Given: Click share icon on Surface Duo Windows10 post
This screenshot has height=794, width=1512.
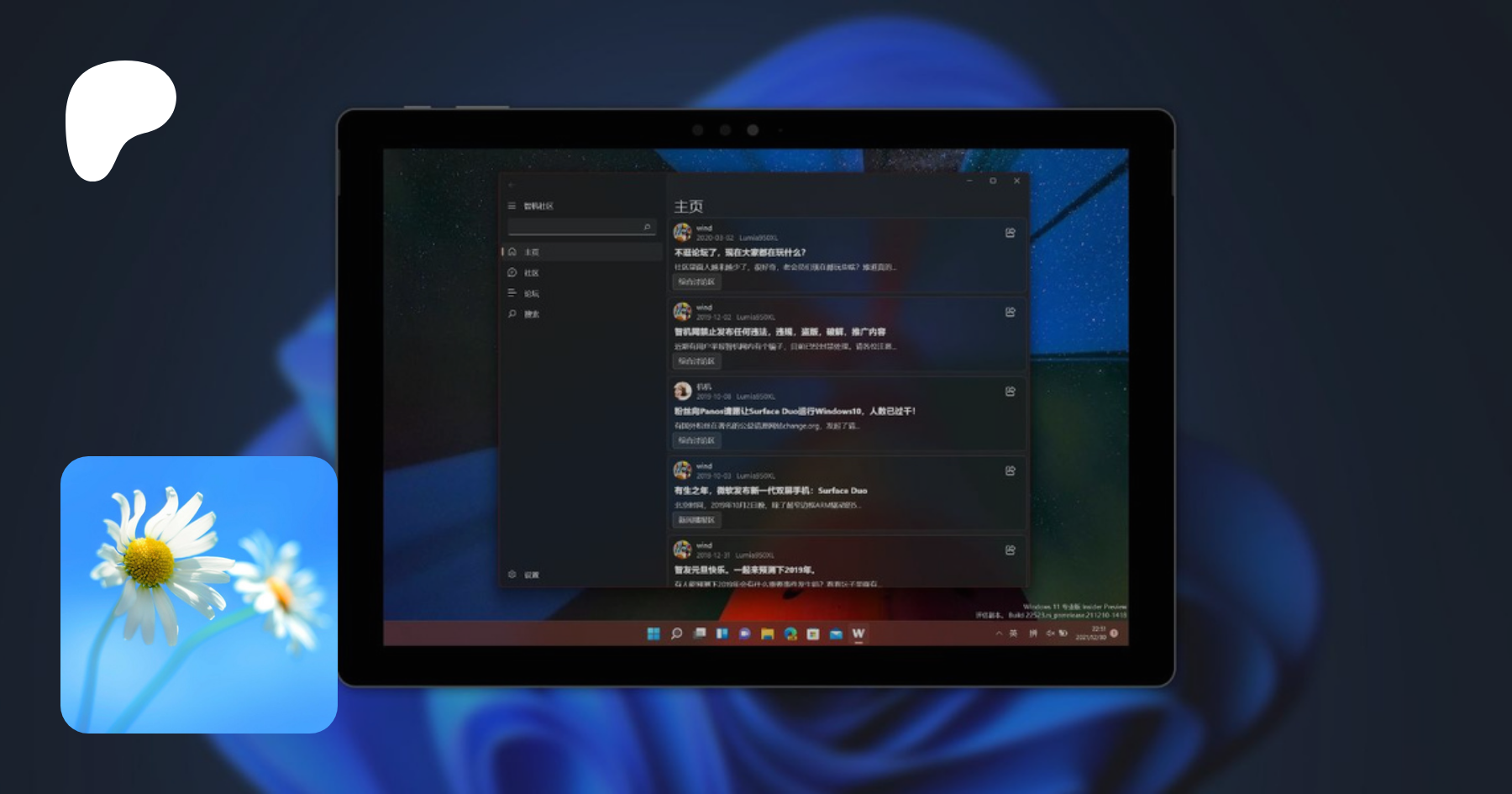Looking at the screenshot, I should tap(1011, 392).
